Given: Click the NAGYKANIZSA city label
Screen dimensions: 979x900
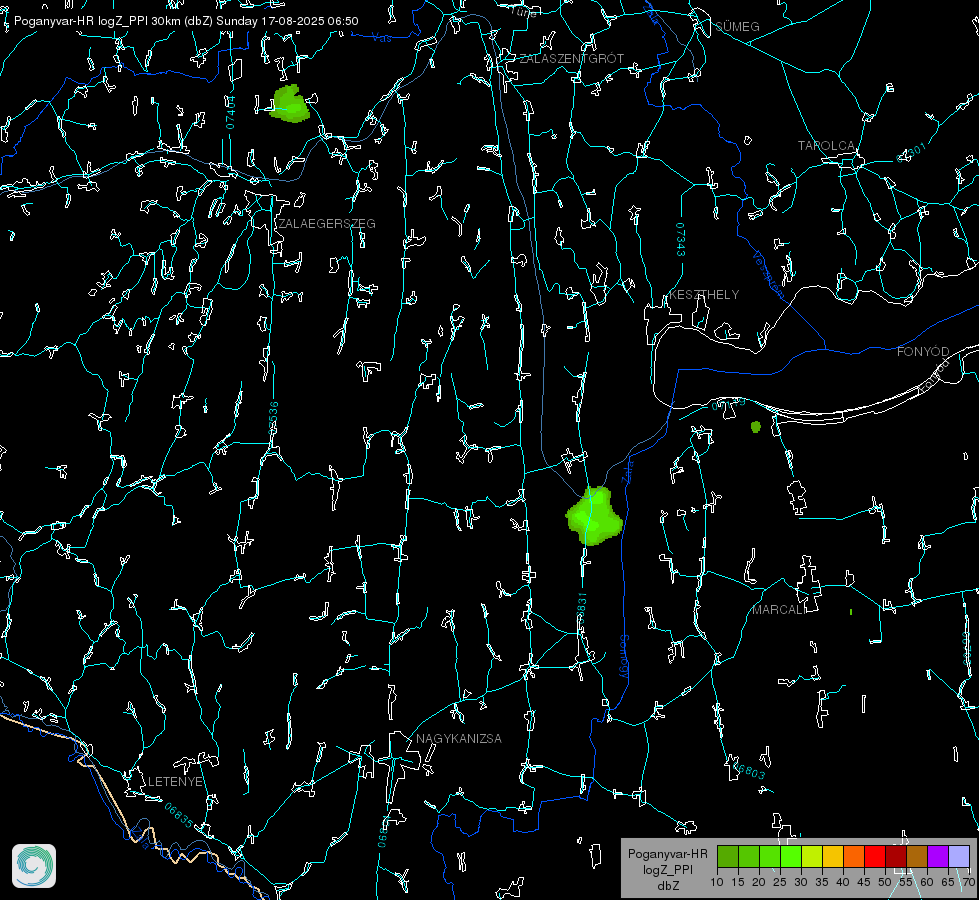Looking at the screenshot, I should pos(459,738).
